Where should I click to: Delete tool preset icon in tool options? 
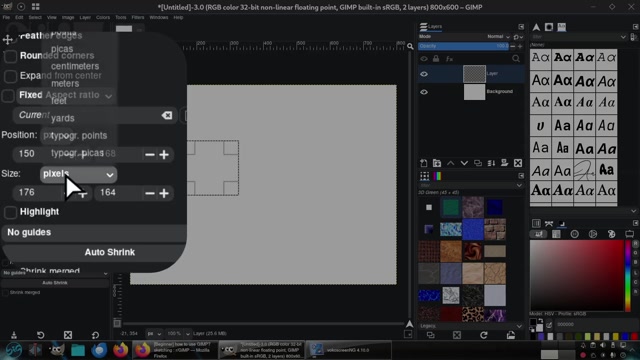(68, 335)
